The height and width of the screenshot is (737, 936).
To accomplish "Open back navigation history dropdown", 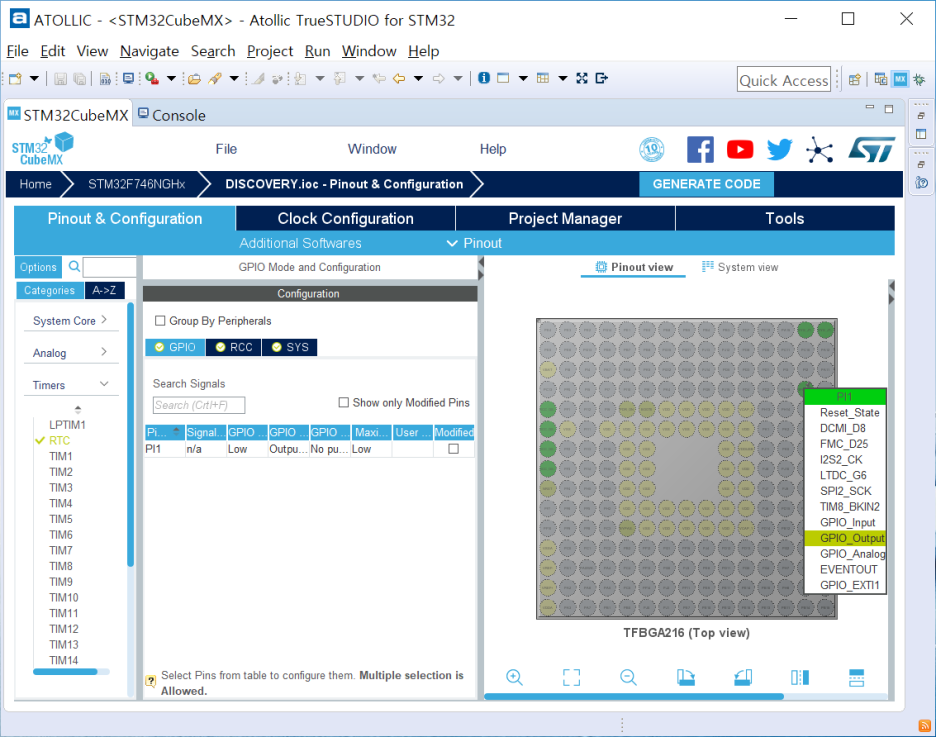I will tap(418, 78).
